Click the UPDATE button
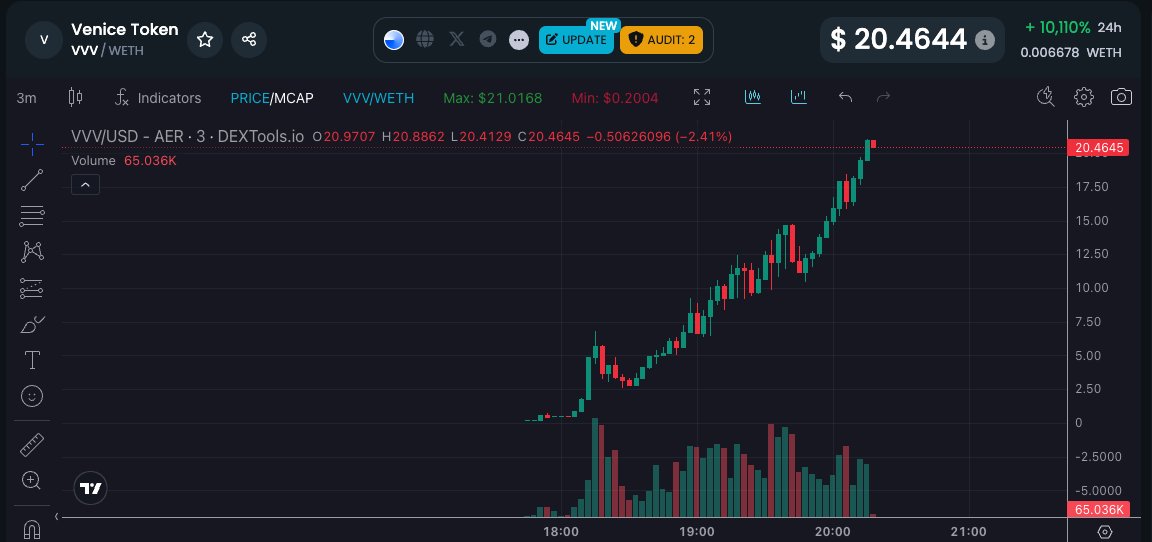Image resolution: width=1152 pixels, height=542 pixels. [576, 40]
